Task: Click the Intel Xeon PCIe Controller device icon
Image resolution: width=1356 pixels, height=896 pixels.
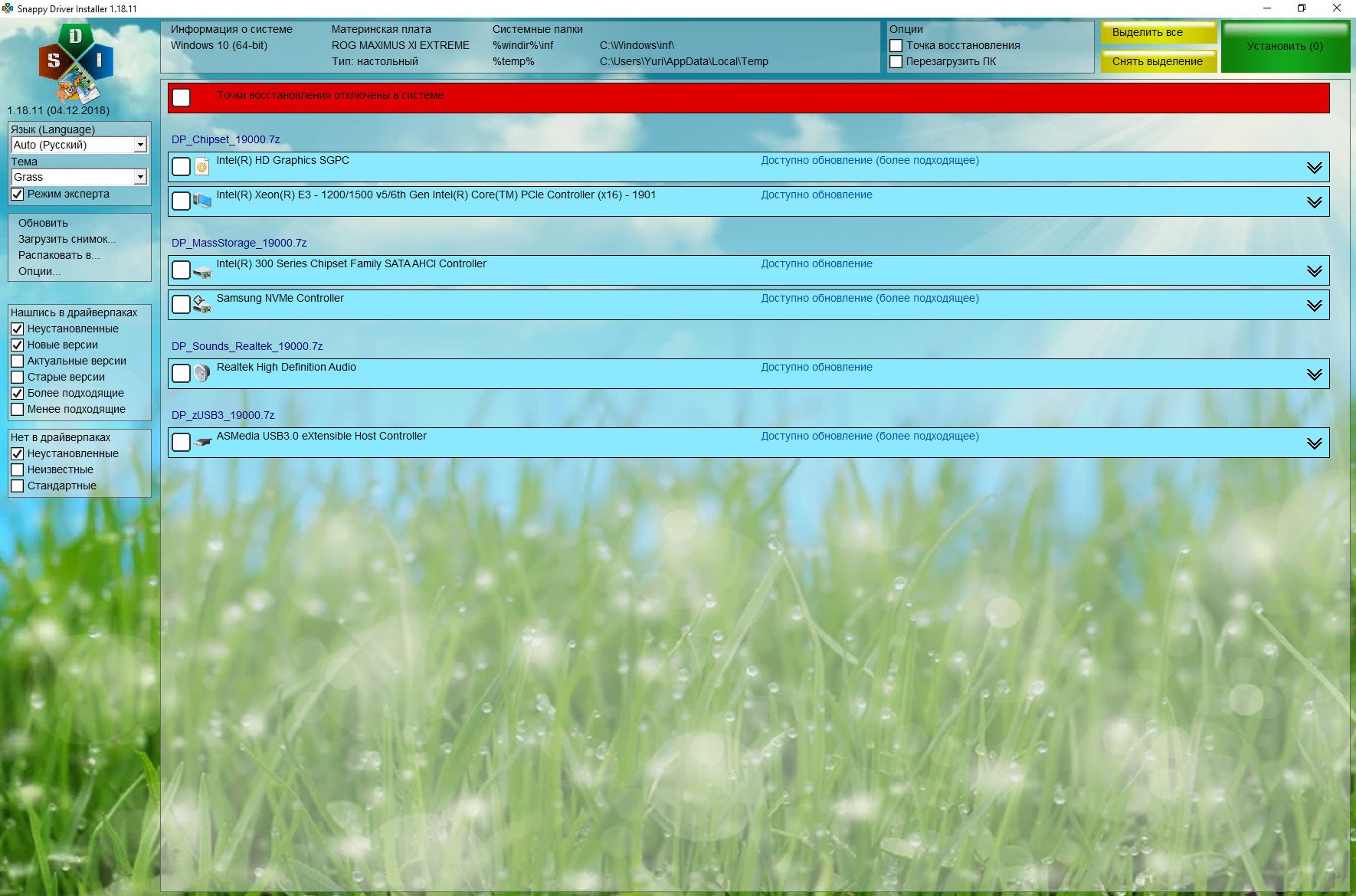Action: point(202,201)
